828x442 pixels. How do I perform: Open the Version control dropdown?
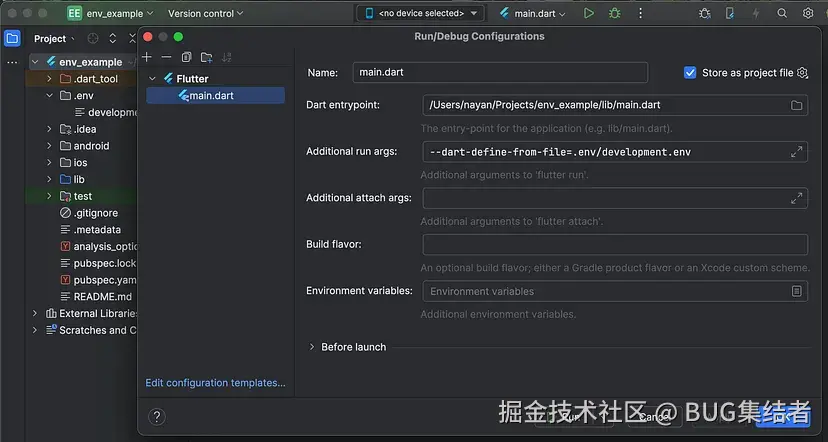tap(205, 13)
